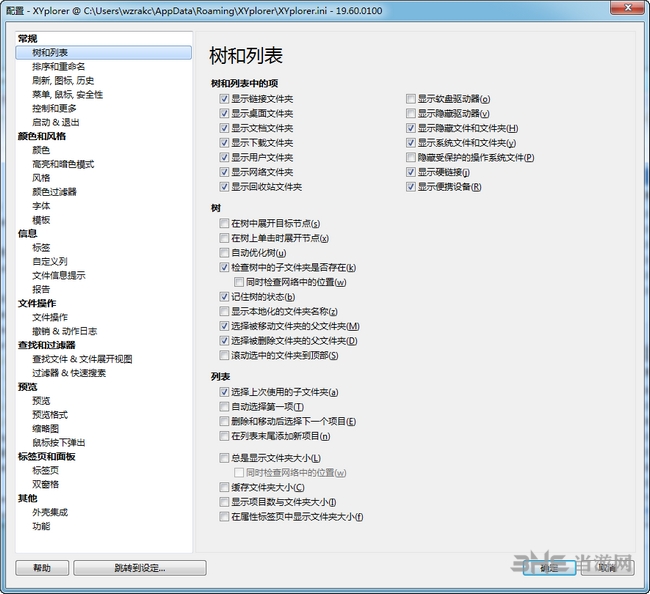Enable 总是显示文件夹大小 checkbox
The image size is (650, 594).
224,458
